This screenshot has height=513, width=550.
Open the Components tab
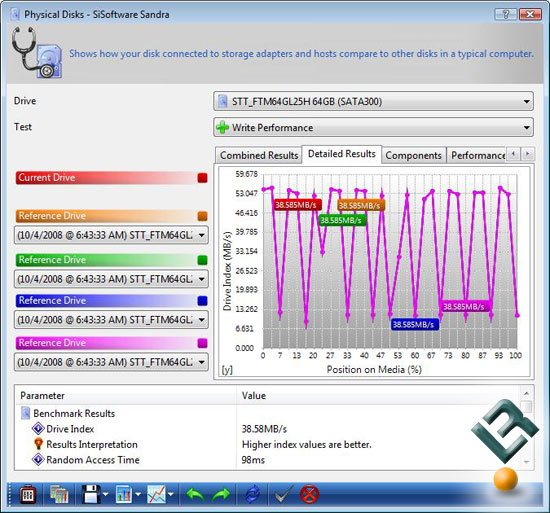(414, 155)
